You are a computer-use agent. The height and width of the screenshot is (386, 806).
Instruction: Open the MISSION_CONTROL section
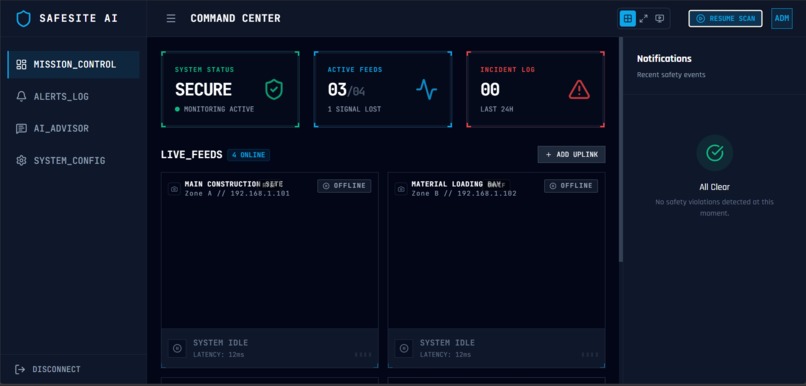(x=74, y=64)
